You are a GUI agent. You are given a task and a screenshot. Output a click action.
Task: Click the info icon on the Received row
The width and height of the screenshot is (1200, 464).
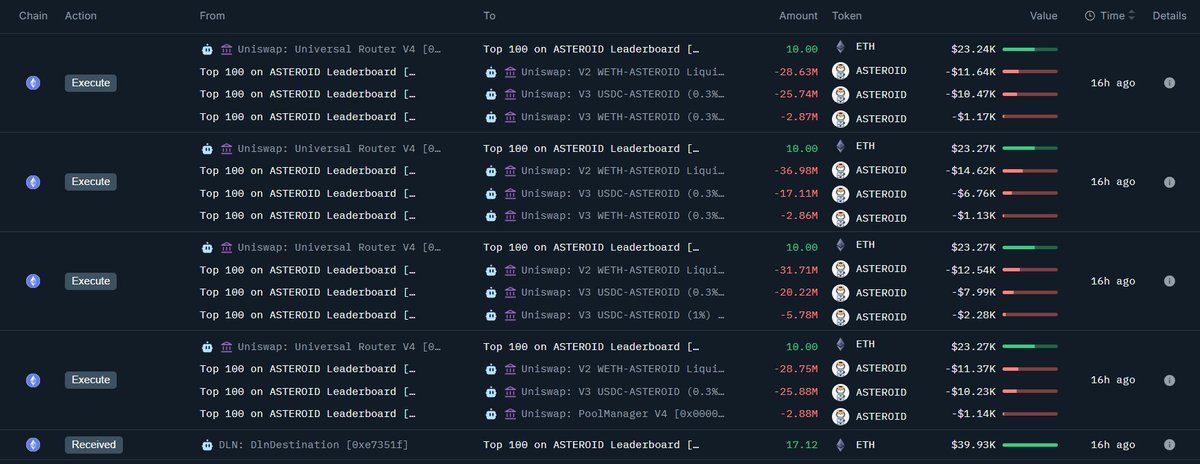click(1169, 445)
